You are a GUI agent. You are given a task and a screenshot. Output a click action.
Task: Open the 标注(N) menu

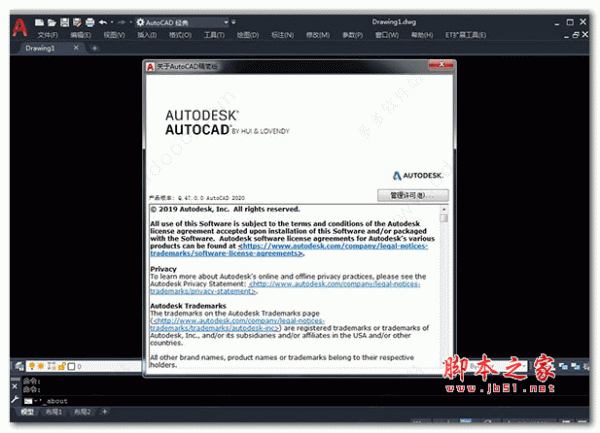(282, 35)
